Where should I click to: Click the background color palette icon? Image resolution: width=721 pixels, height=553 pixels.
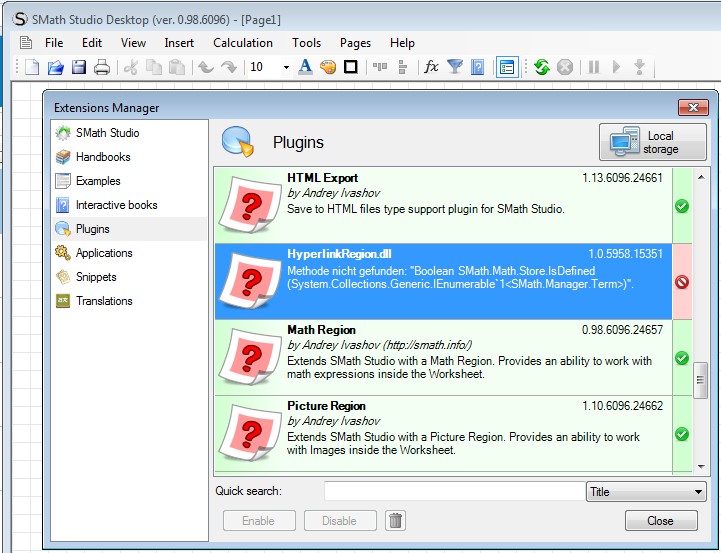(x=328, y=67)
